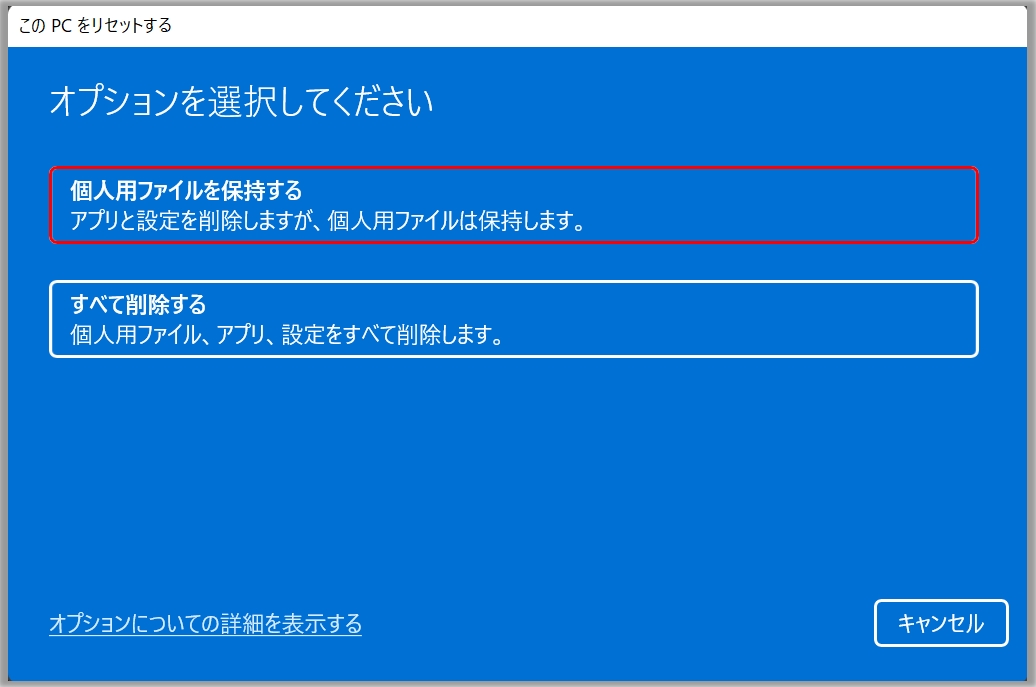Screen dimensions: 1036x687
Task: Choose the すべて削除する option
Action: tap(513, 319)
